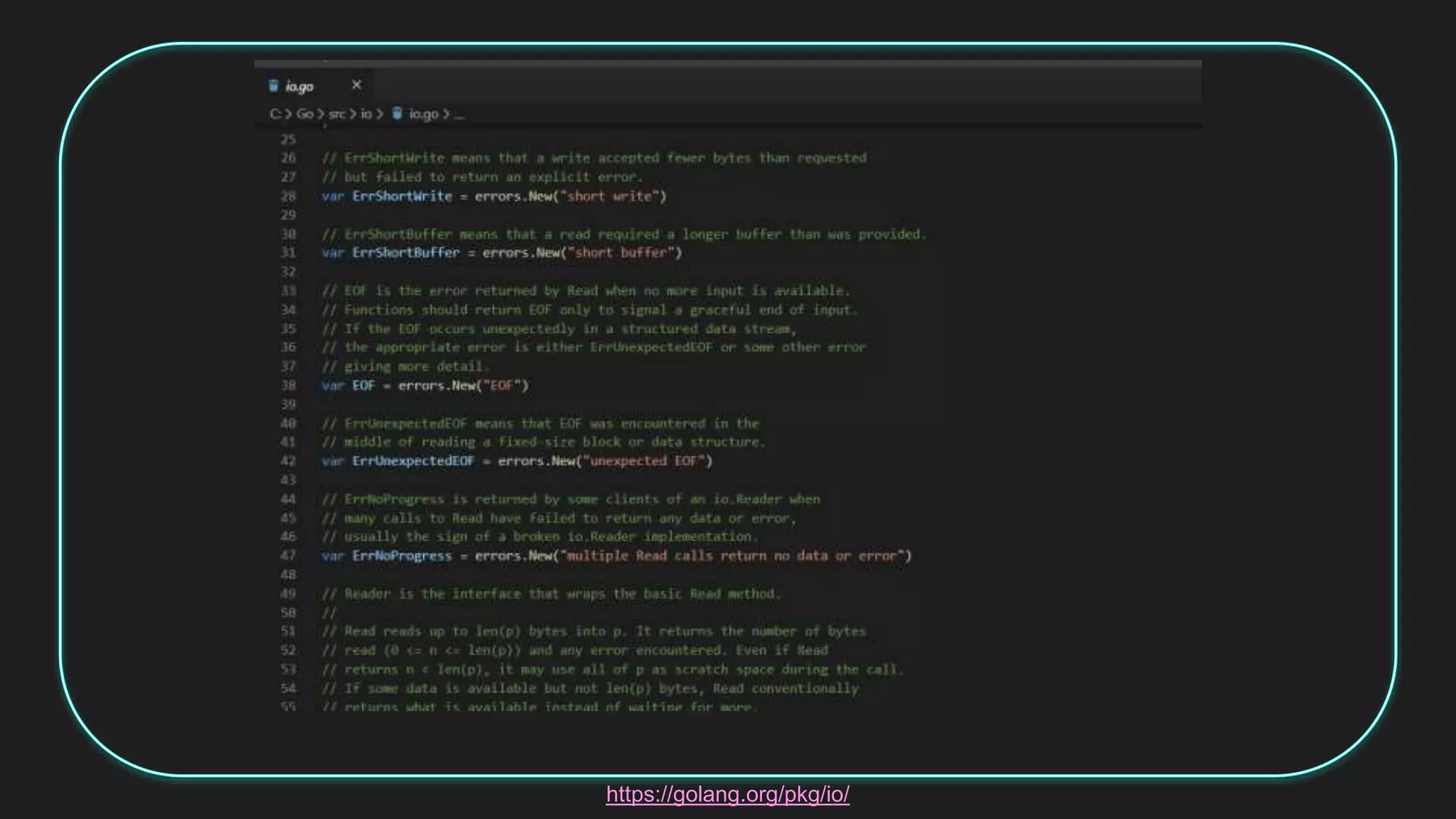Click comment "giving more detail."

click(406, 366)
